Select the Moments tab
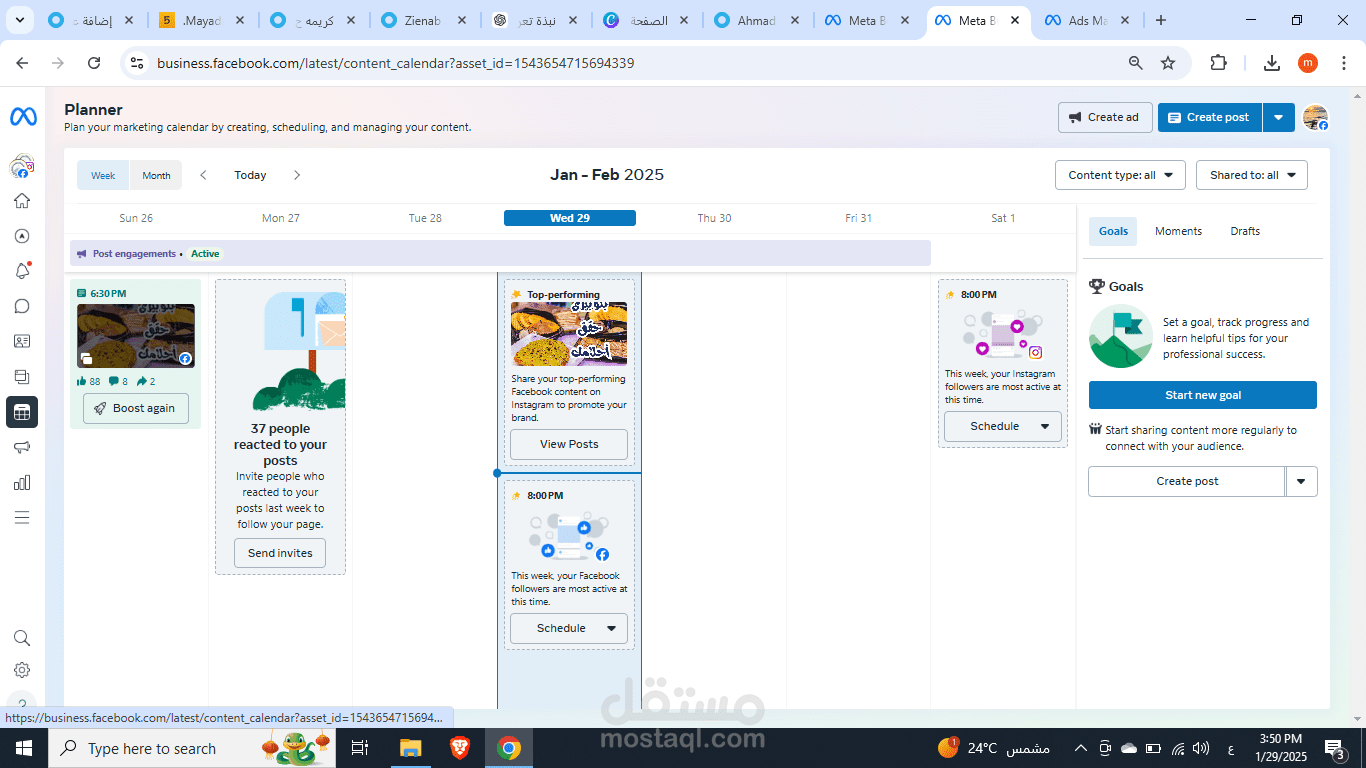 click(x=1178, y=231)
